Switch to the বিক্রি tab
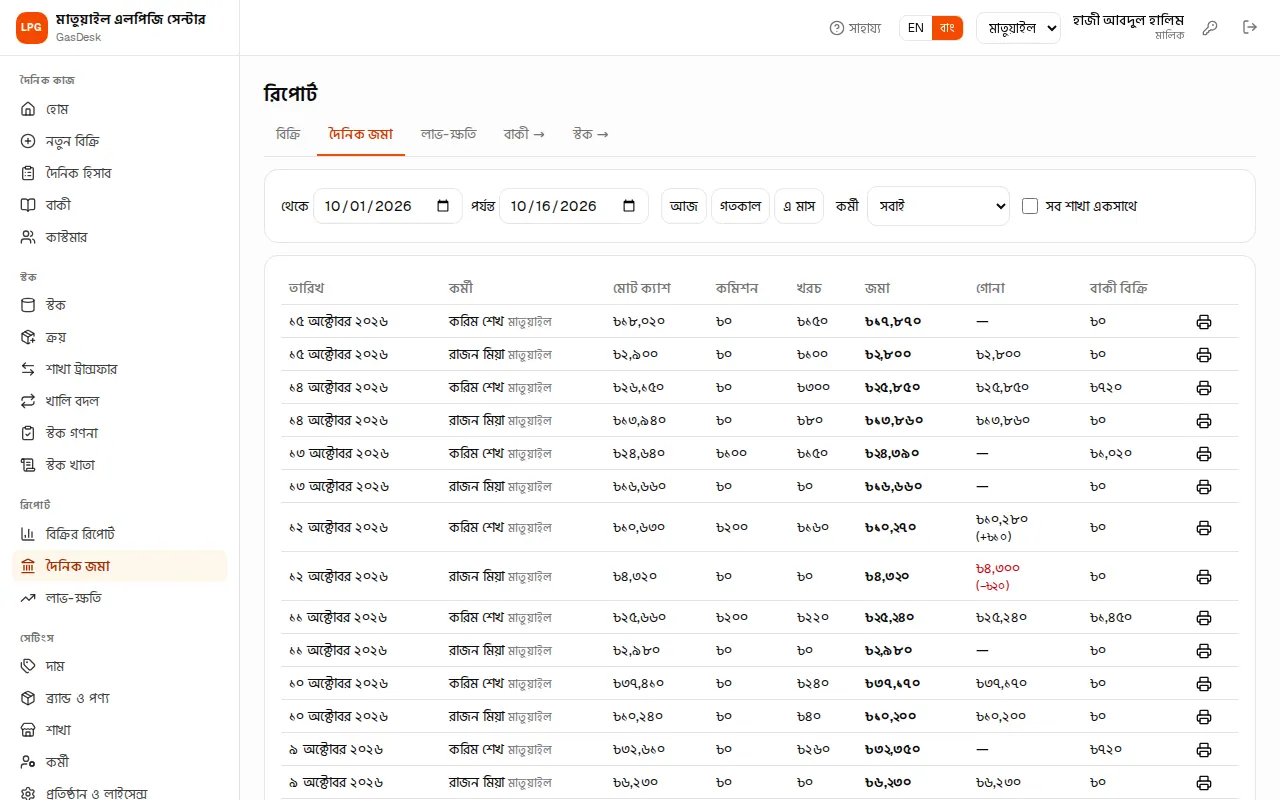The height and width of the screenshot is (800, 1280). [288, 134]
